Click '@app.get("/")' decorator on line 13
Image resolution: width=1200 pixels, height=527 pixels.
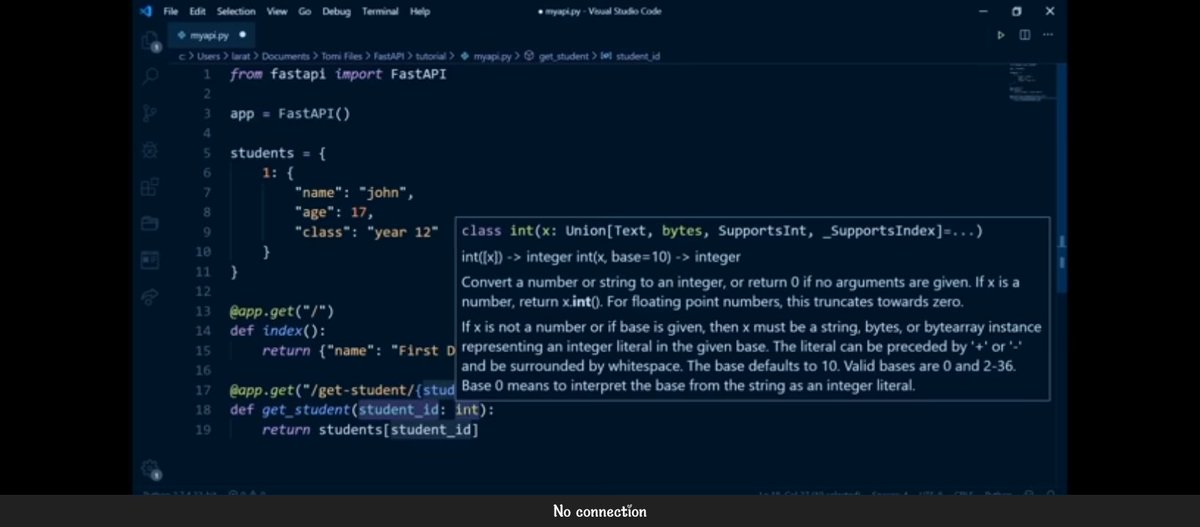[x=281, y=311]
